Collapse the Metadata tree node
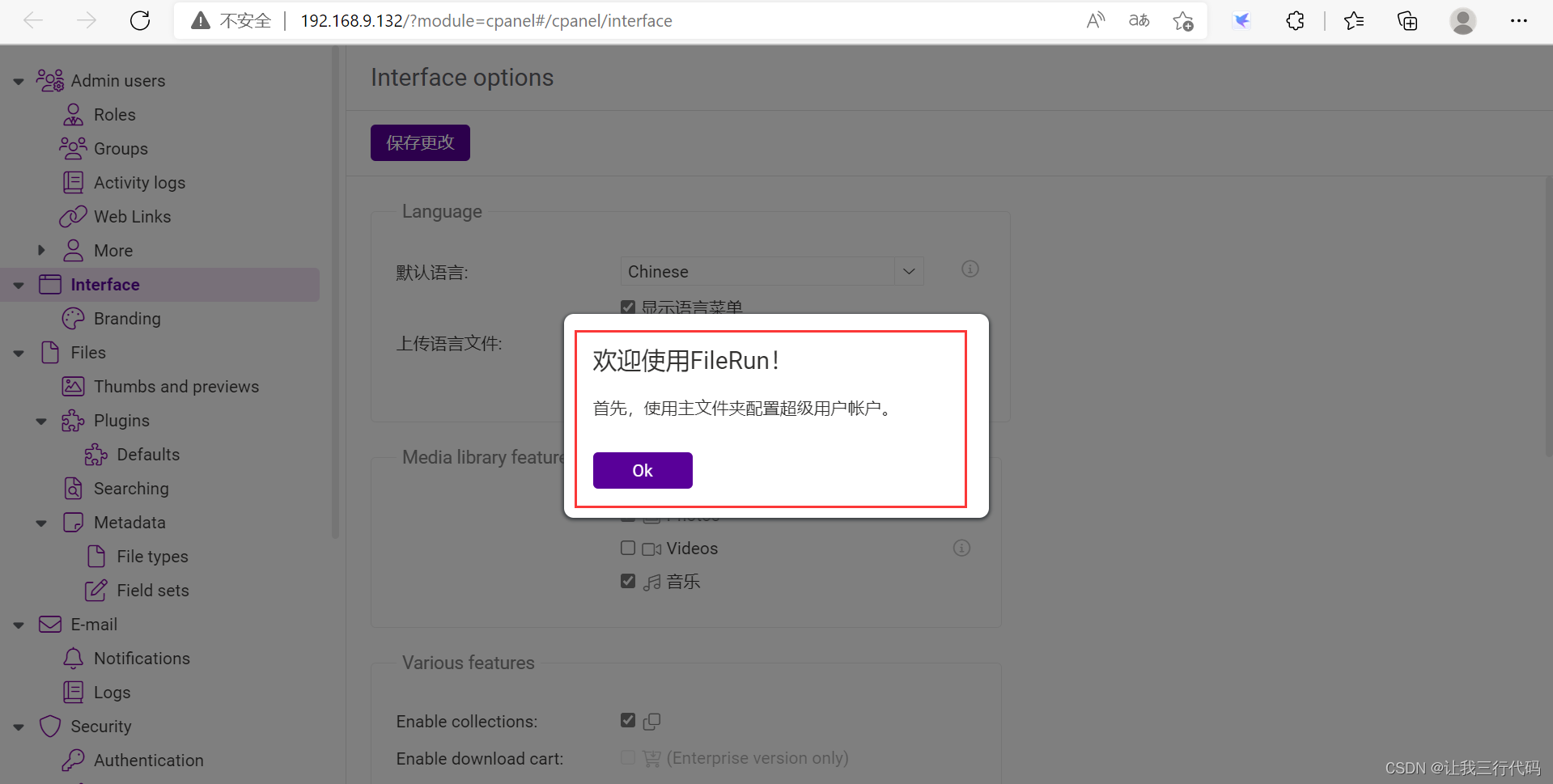The width and height of the screenshot is (1553, 784). (x=41, y=523)
